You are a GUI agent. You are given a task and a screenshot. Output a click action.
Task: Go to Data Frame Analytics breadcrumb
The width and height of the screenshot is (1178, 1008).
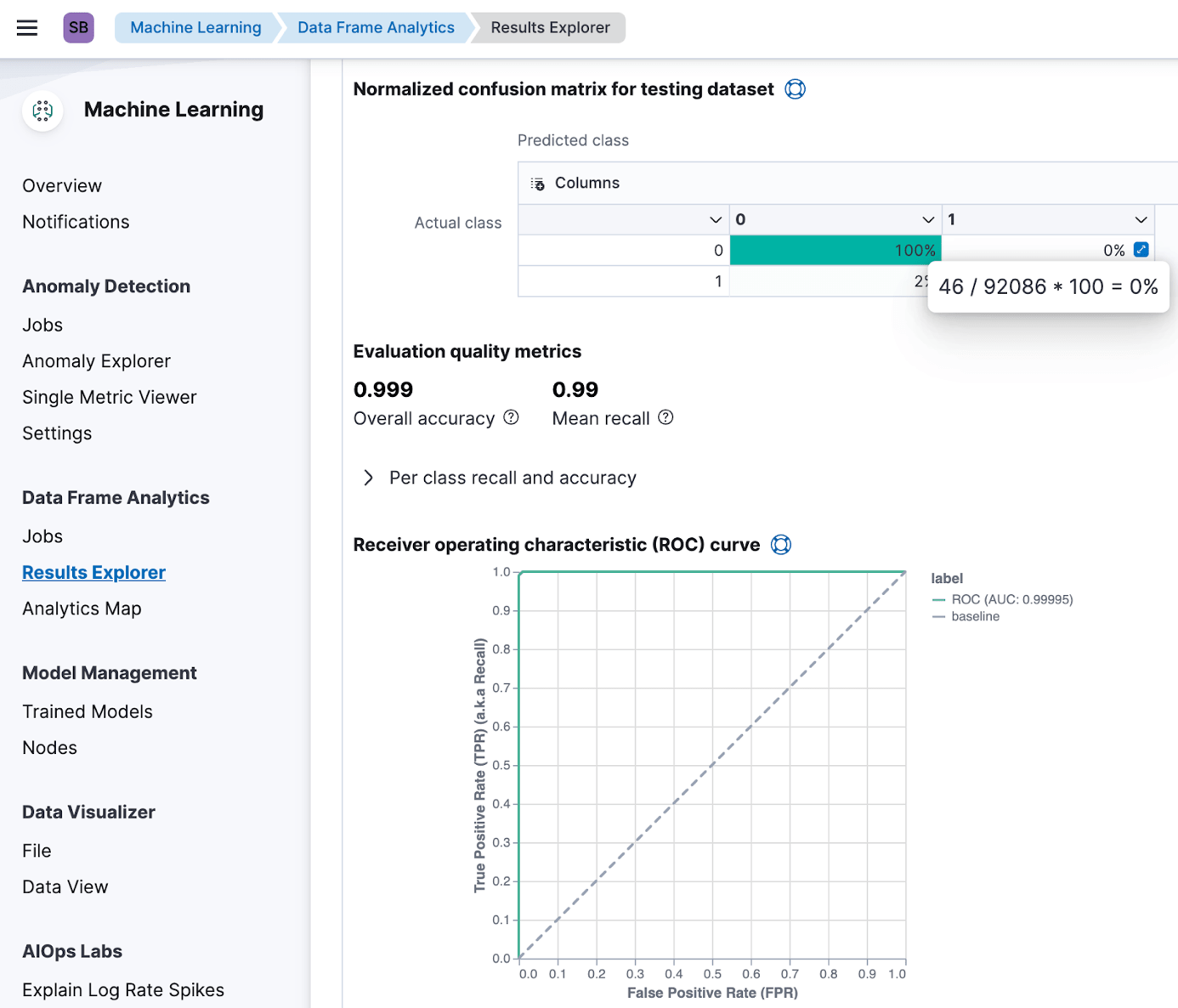[376, 28]
